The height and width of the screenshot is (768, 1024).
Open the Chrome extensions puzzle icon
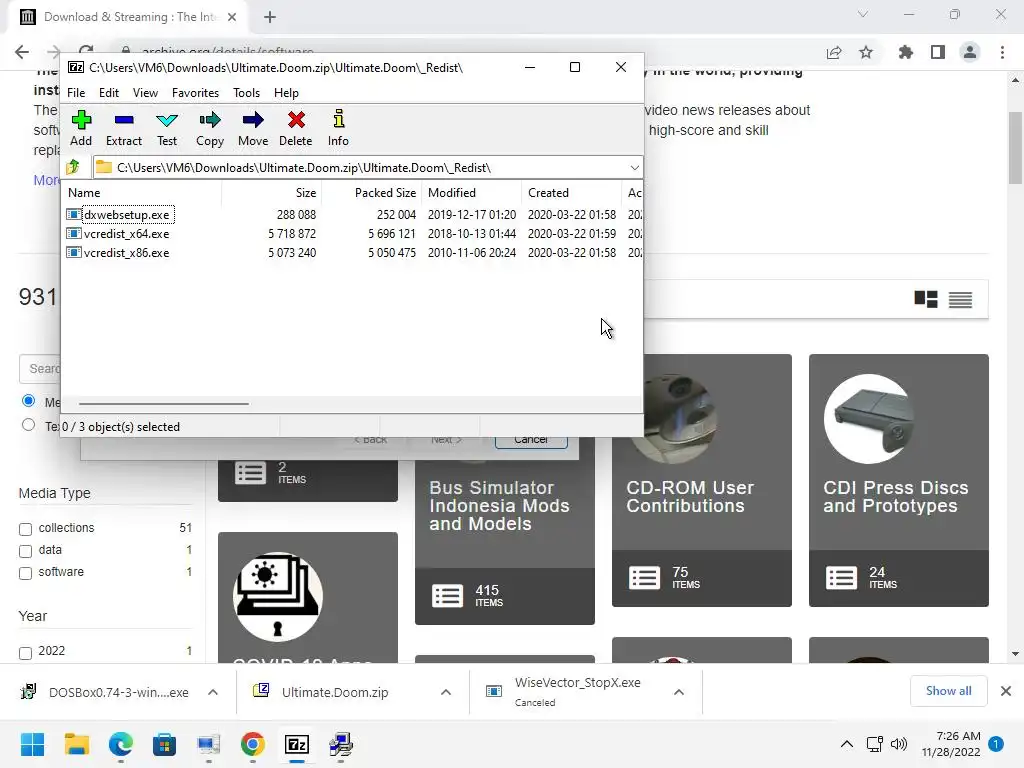[906, 52]
